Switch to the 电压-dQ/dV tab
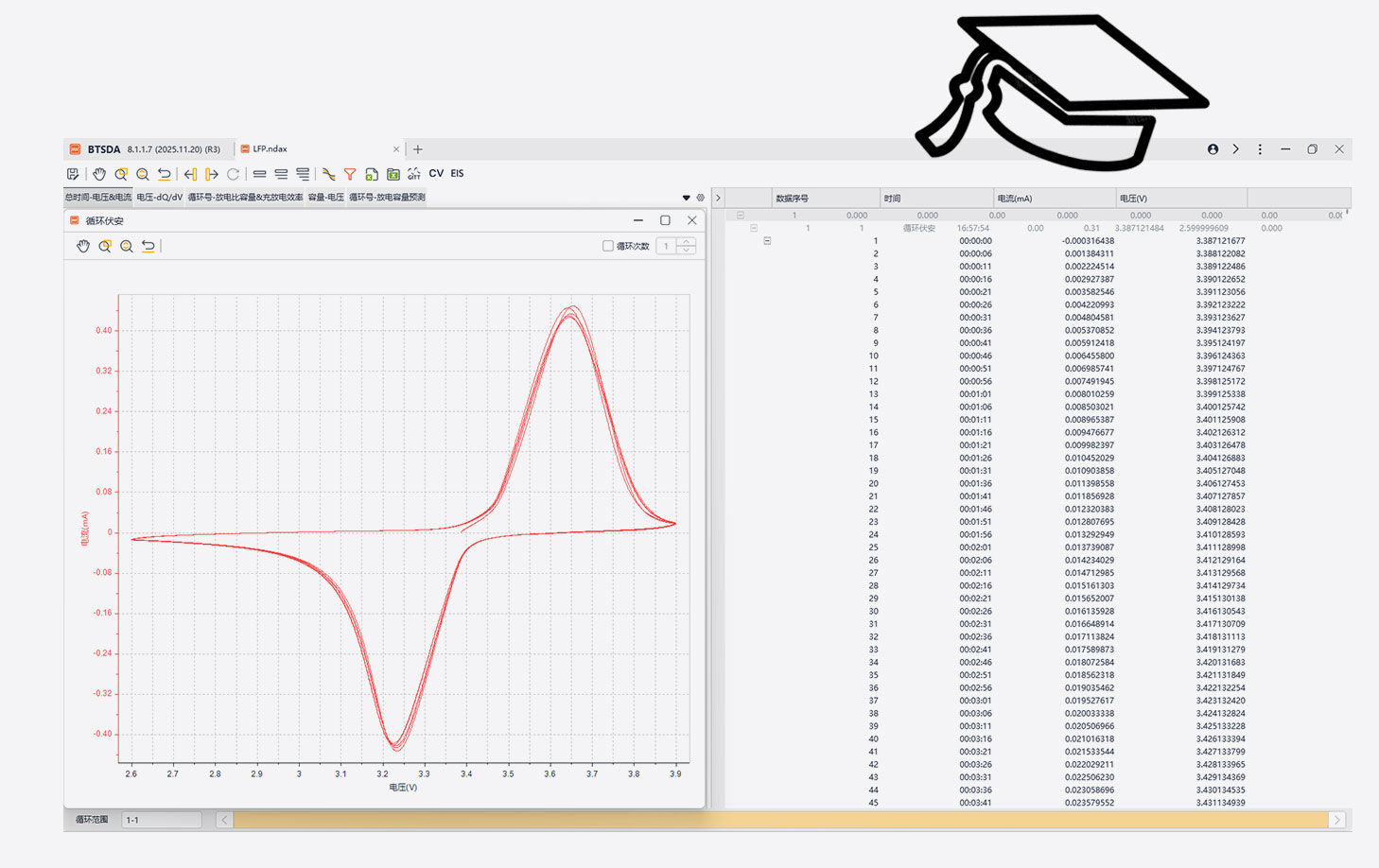The image size is (1379, 868). (159, 198)
